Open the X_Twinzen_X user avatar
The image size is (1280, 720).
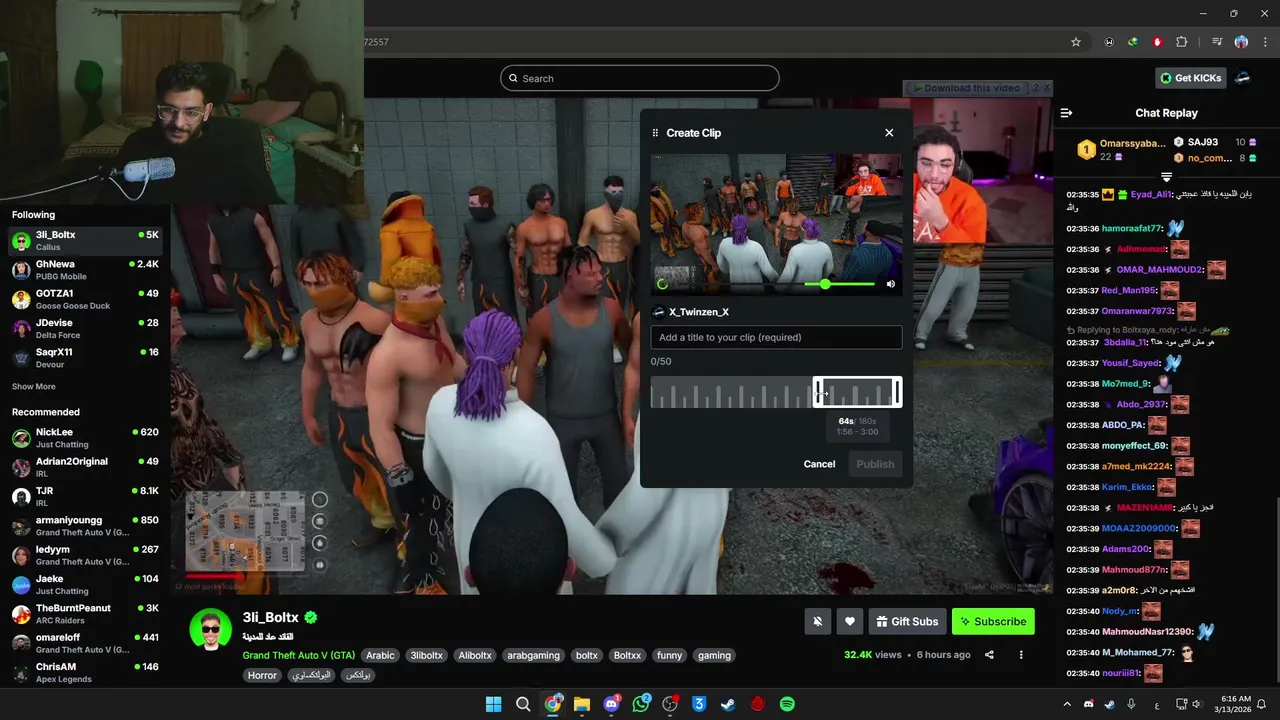[658, 312]
